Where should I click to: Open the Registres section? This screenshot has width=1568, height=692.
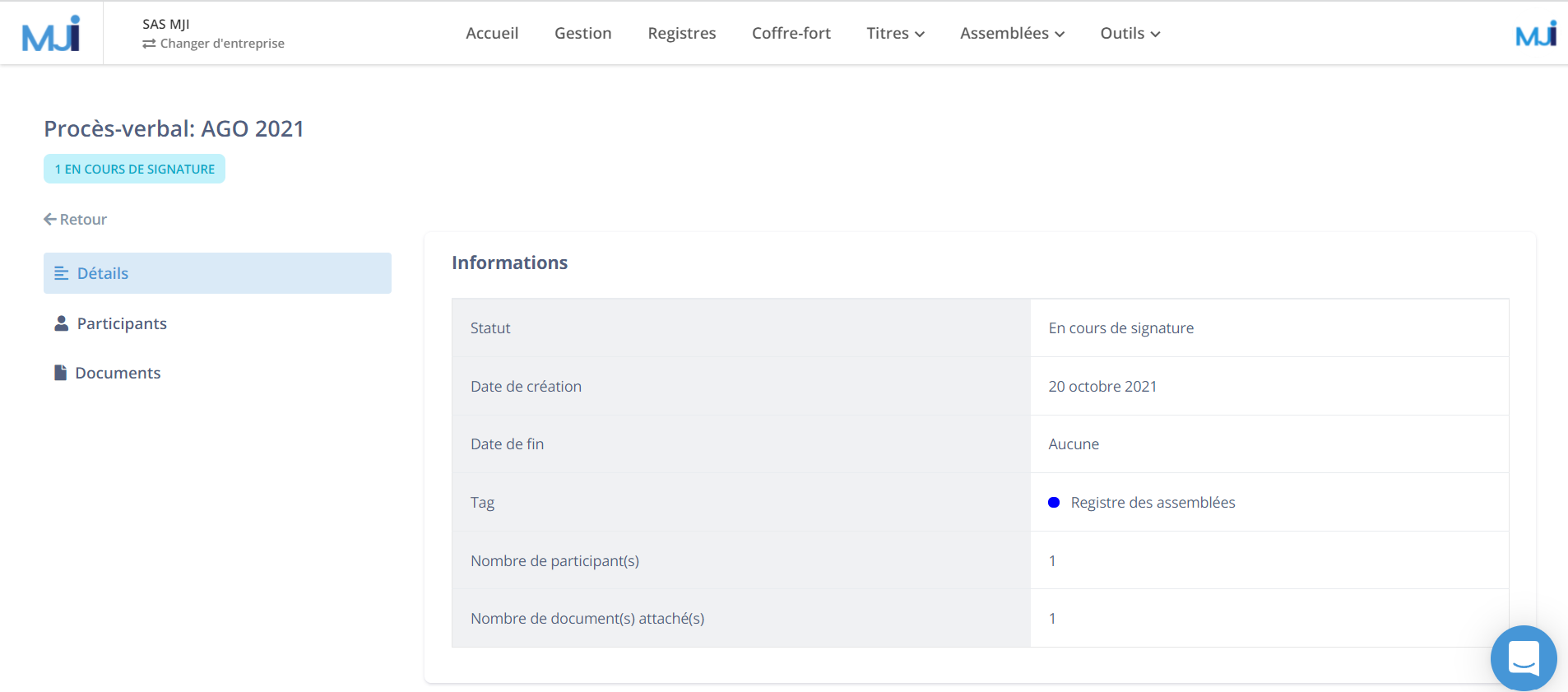[x=682, y=33]
